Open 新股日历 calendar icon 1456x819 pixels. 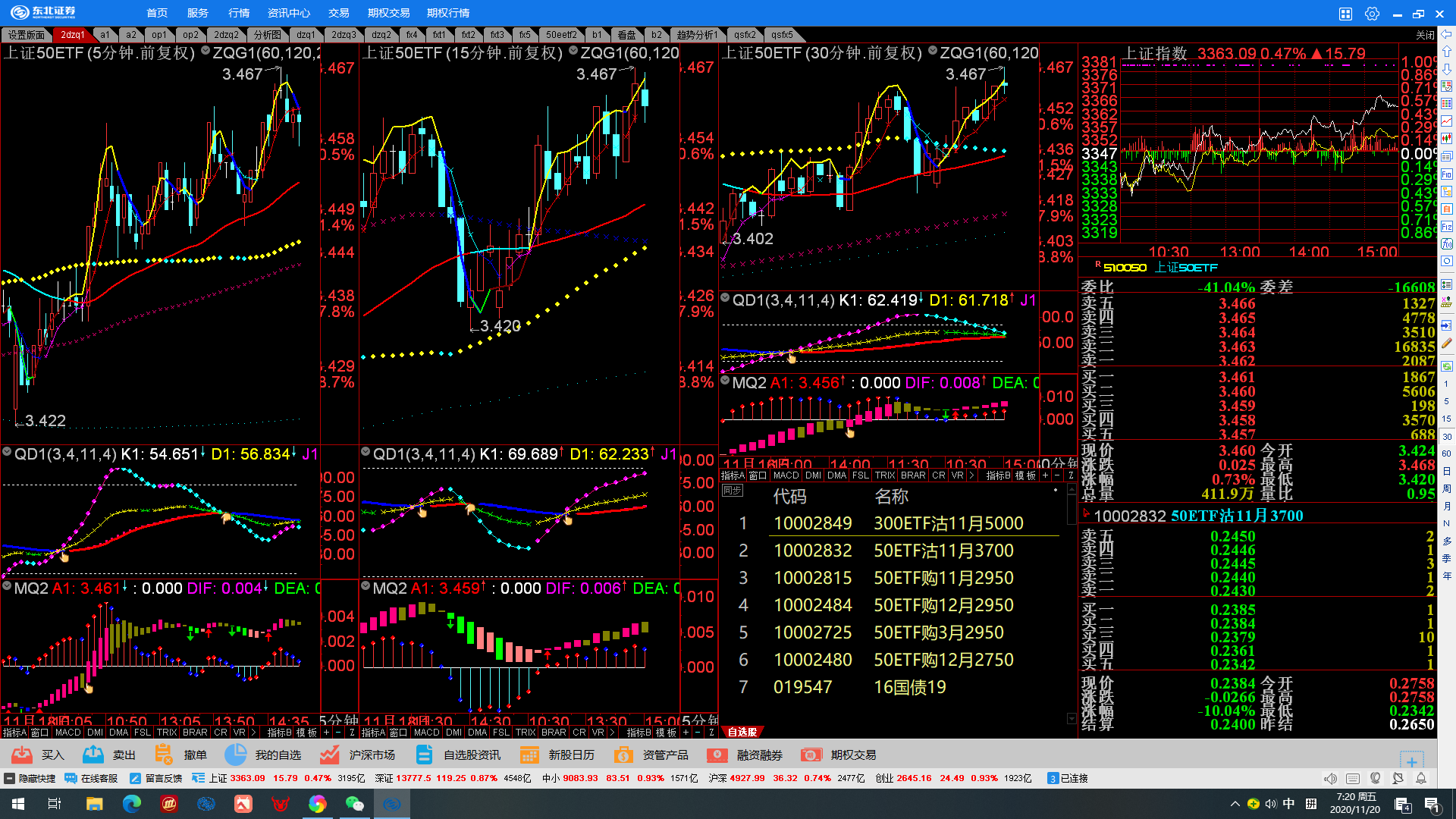[x=529, y=755]
